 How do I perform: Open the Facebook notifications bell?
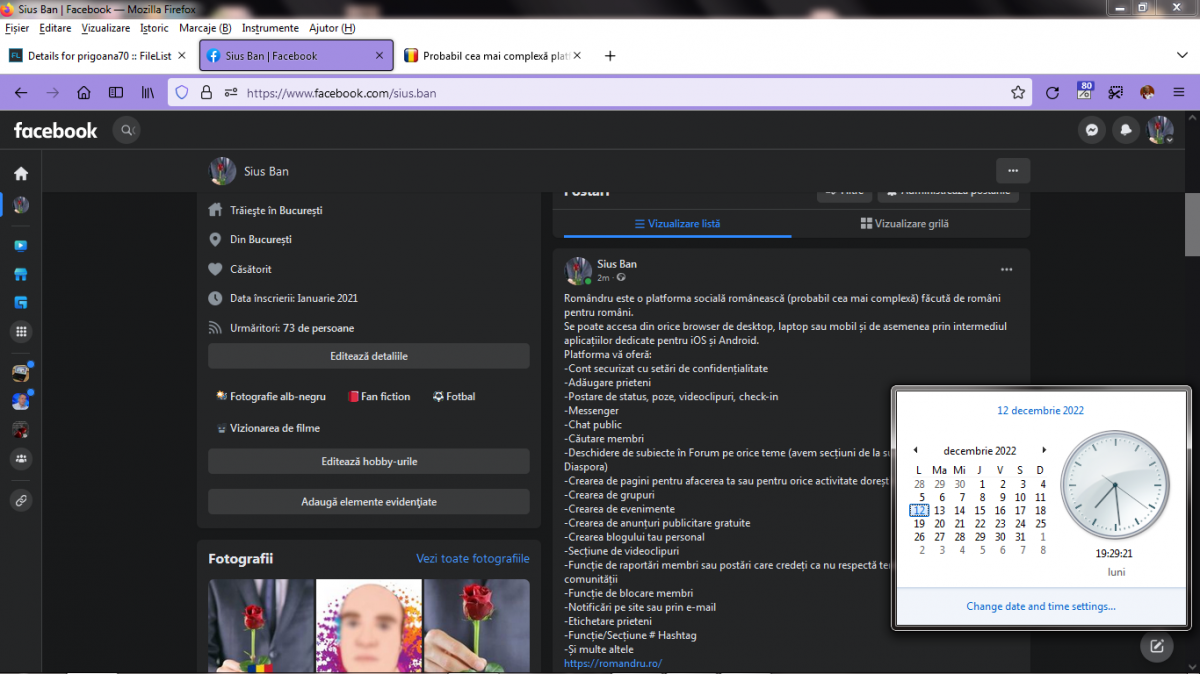coord(1127,130)
